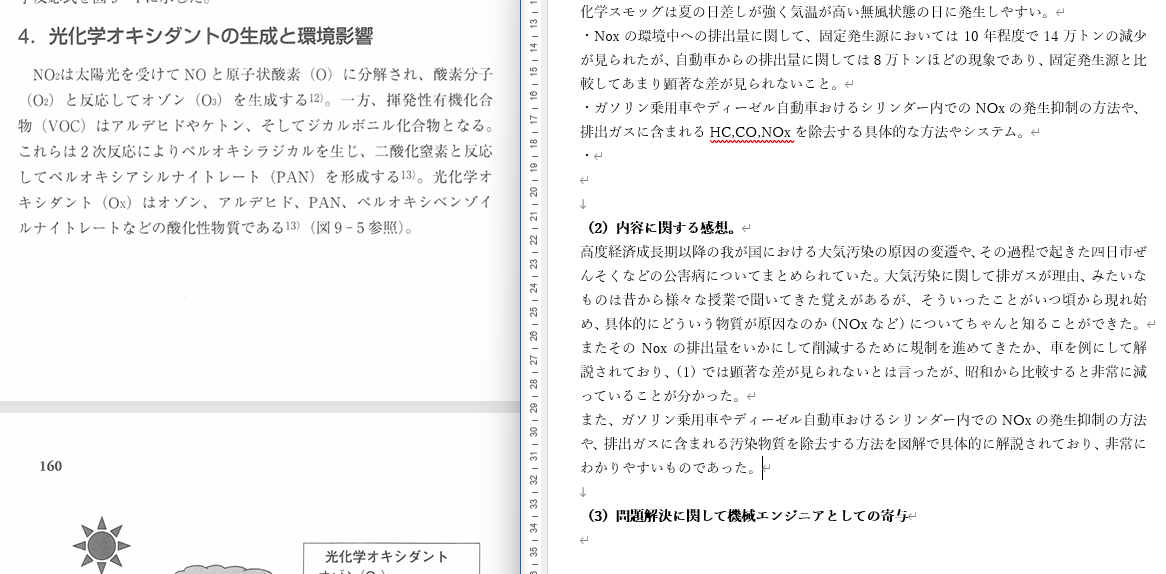Click page number '160' in the PDF
Viewport: 1166px width, 574px height.
[x=51, y=466]
